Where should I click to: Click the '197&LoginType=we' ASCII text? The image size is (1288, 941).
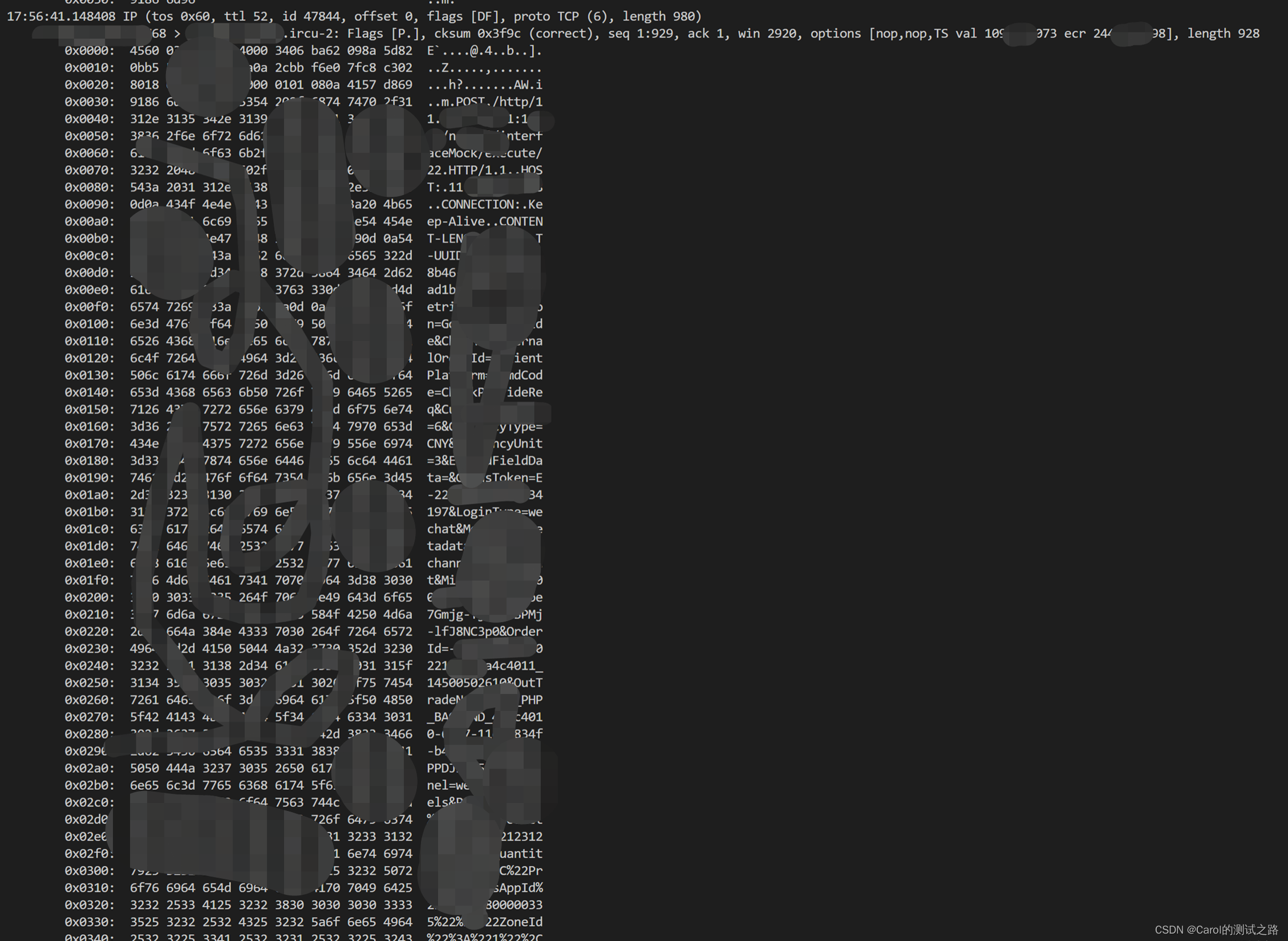point(484,512)
